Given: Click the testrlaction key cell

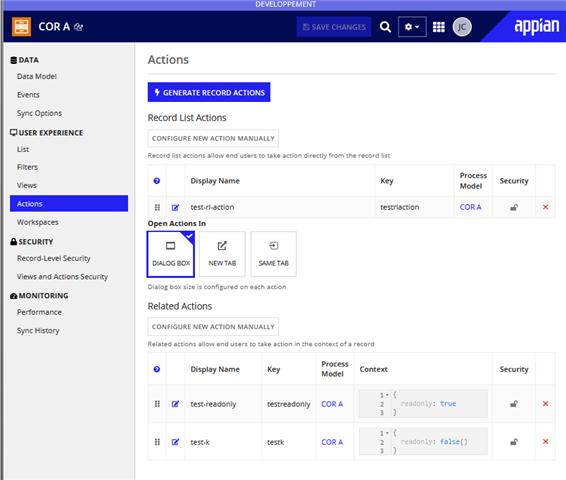Looking at the screenshot, I should click(x=400, y=207).
